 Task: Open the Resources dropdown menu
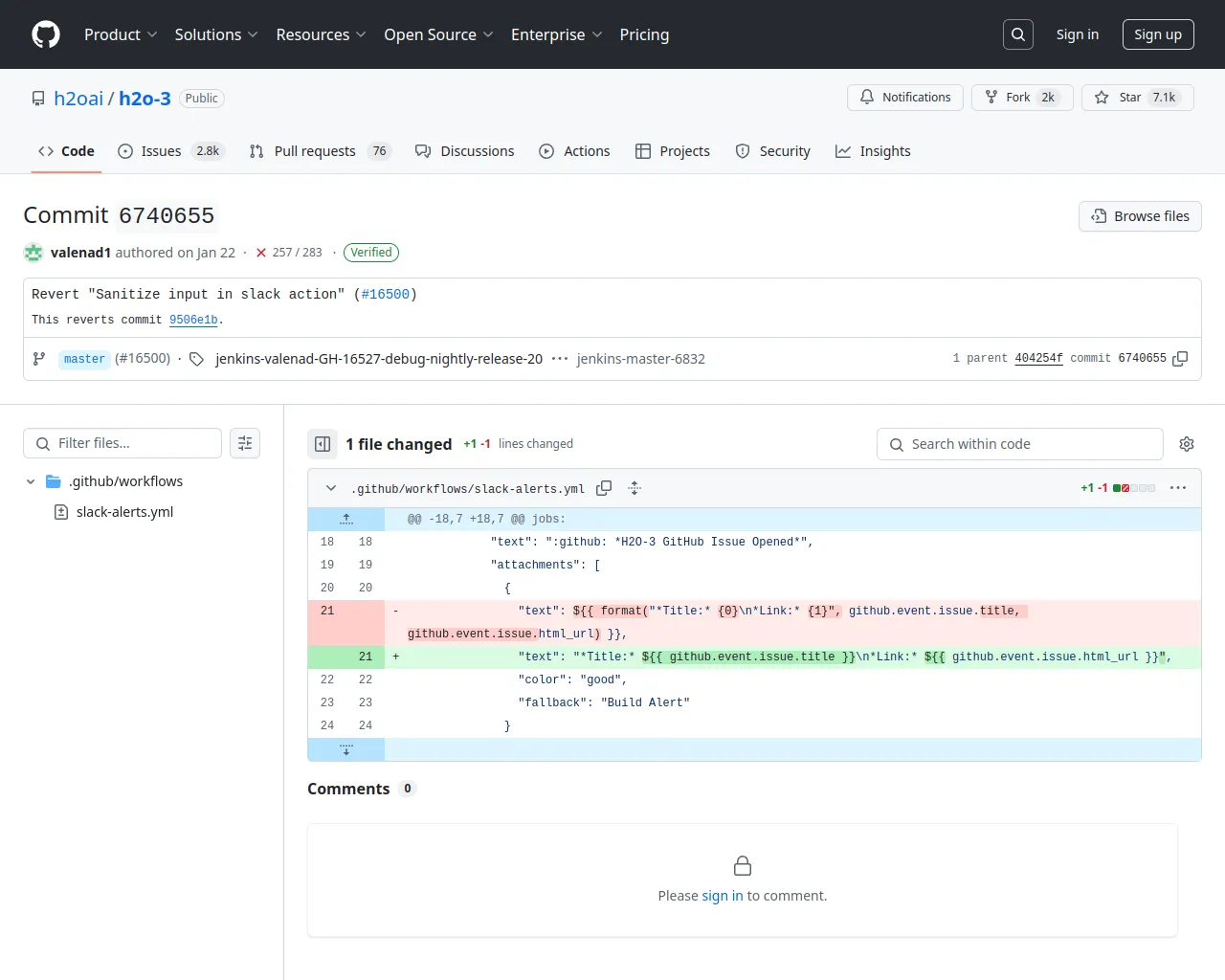click(x=321, y=34)
